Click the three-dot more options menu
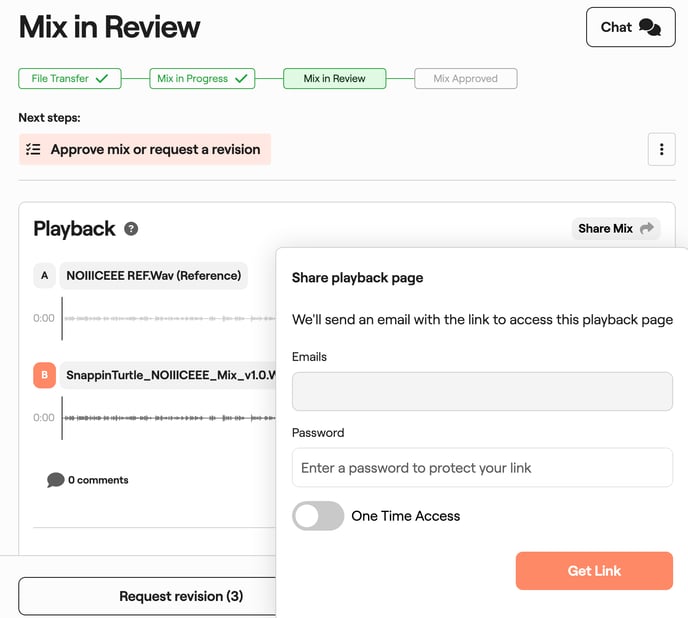Screen dimensions: 688x618 [661, 149]
